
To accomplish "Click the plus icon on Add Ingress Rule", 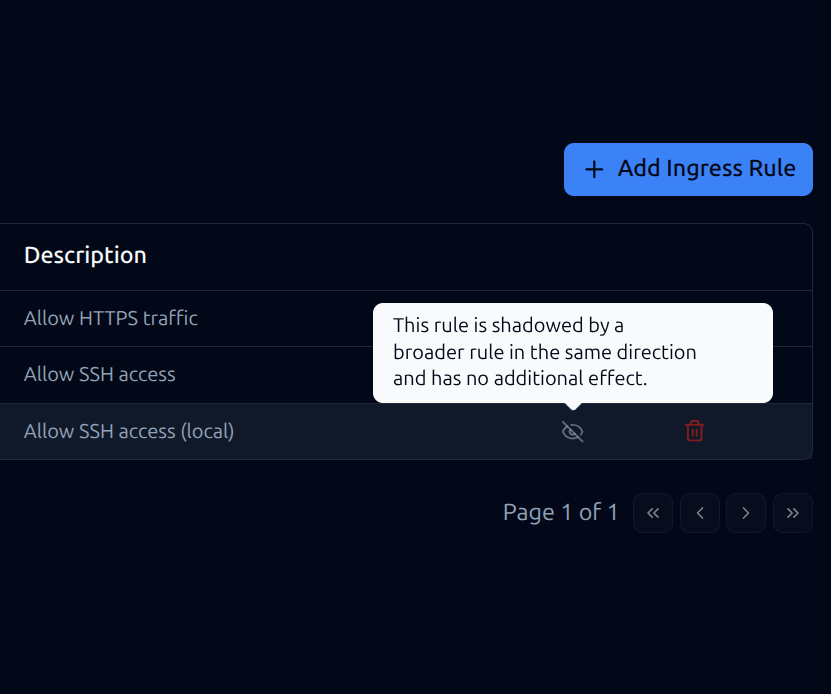I will pyautogui.click(x=594, y=169).
